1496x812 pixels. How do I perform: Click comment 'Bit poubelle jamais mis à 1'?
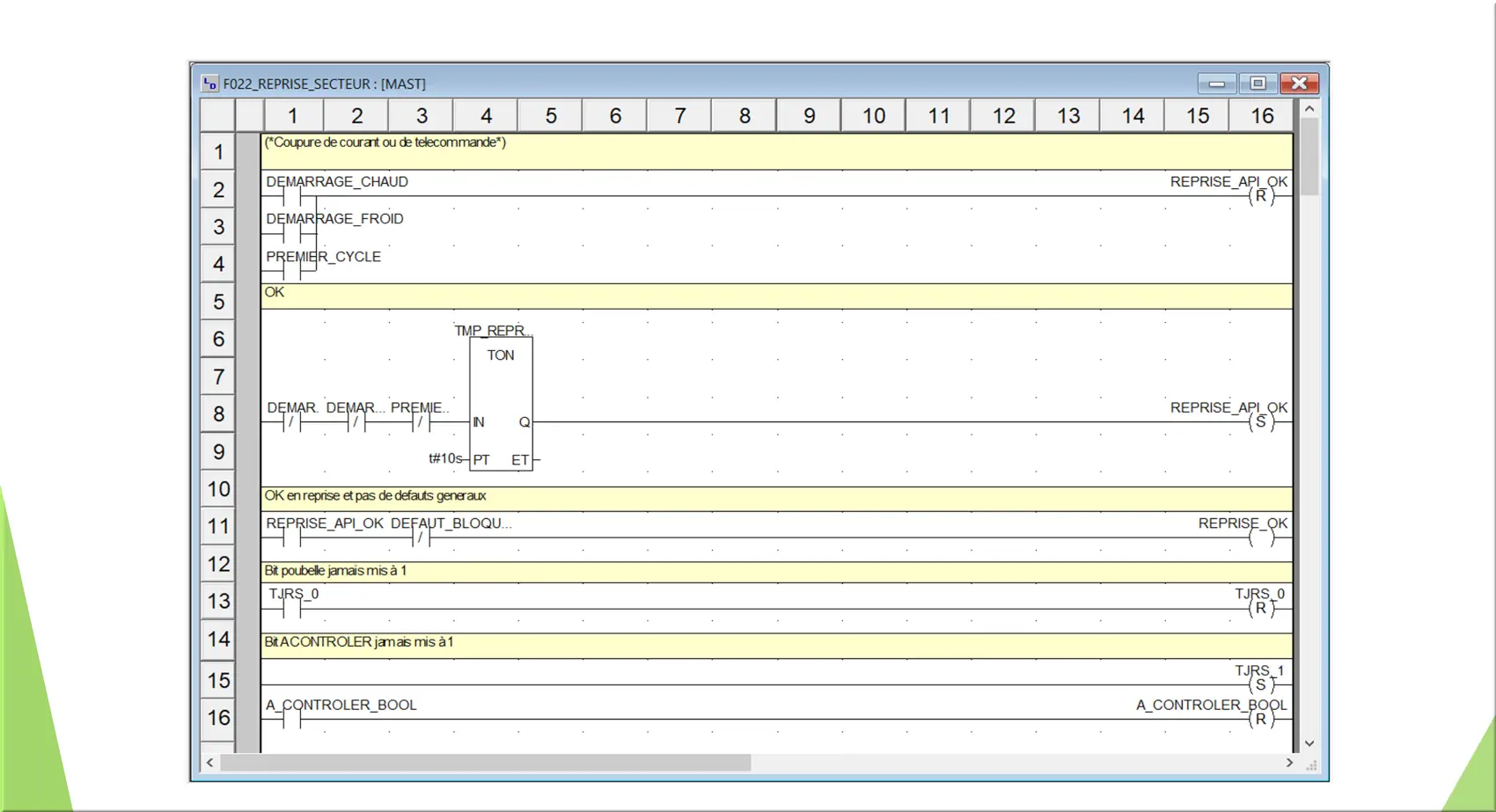click(335, 570)
